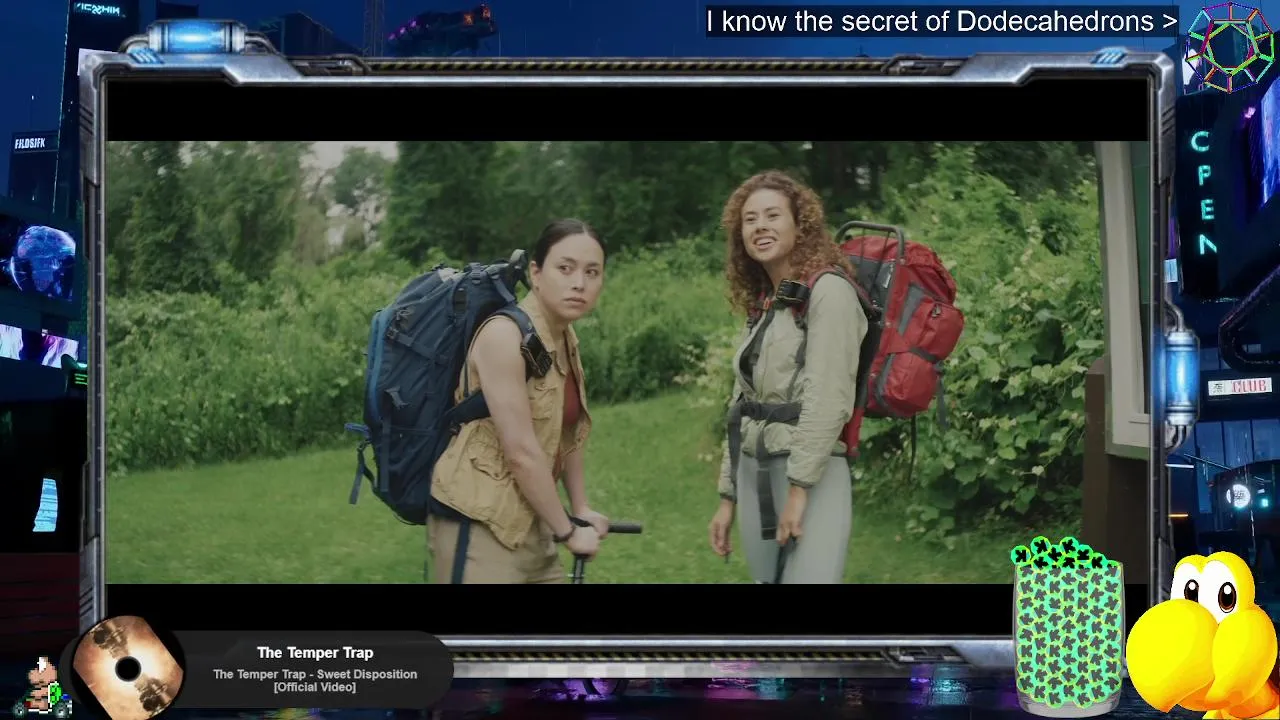The width and height of the screenshot is (1280, 720).
Task: Click the video frame with two hikers
Action: [628, 362]
